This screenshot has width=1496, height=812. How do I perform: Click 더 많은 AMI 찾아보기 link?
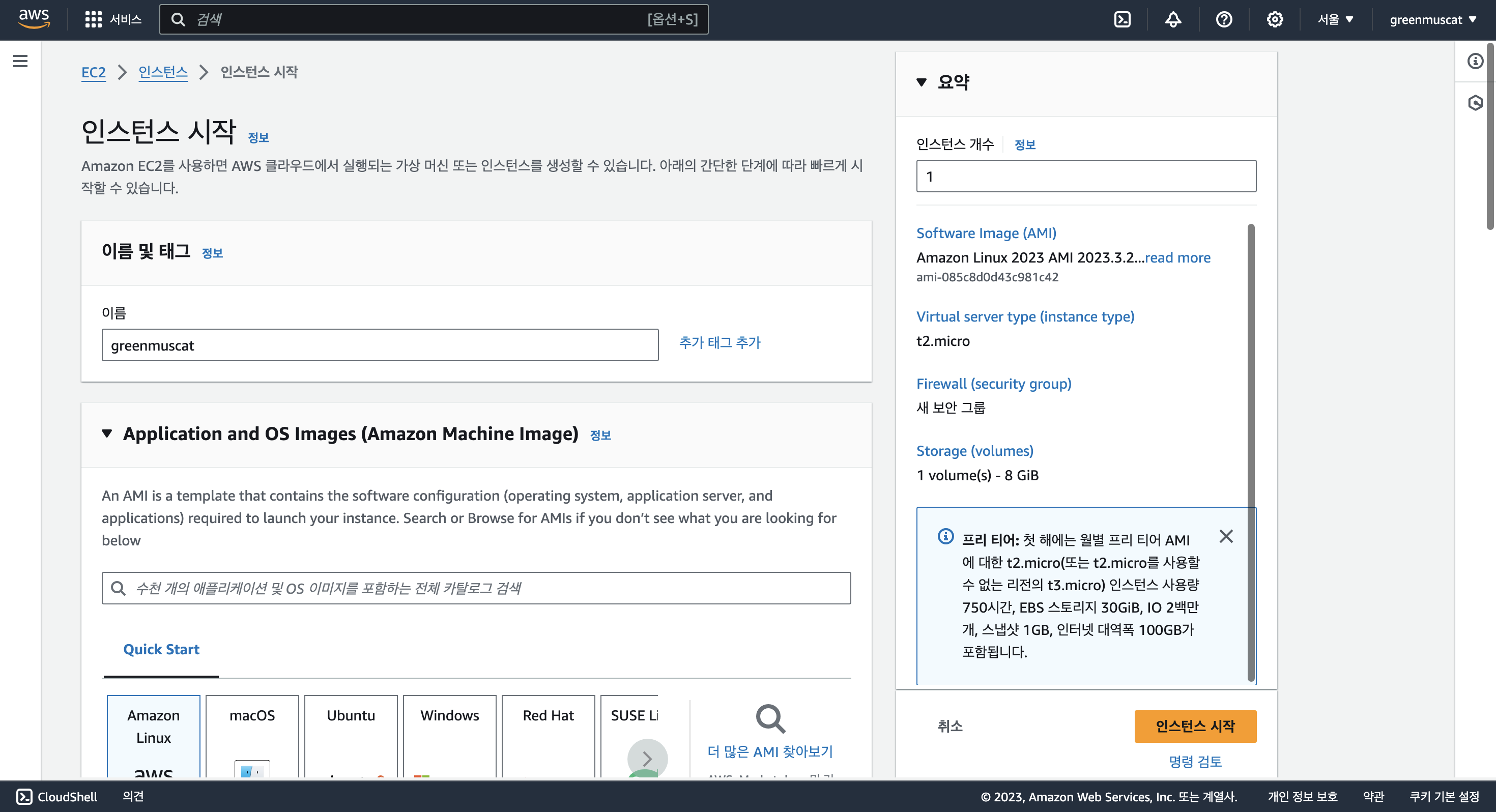pyautogui.click(x=770, y=751)
